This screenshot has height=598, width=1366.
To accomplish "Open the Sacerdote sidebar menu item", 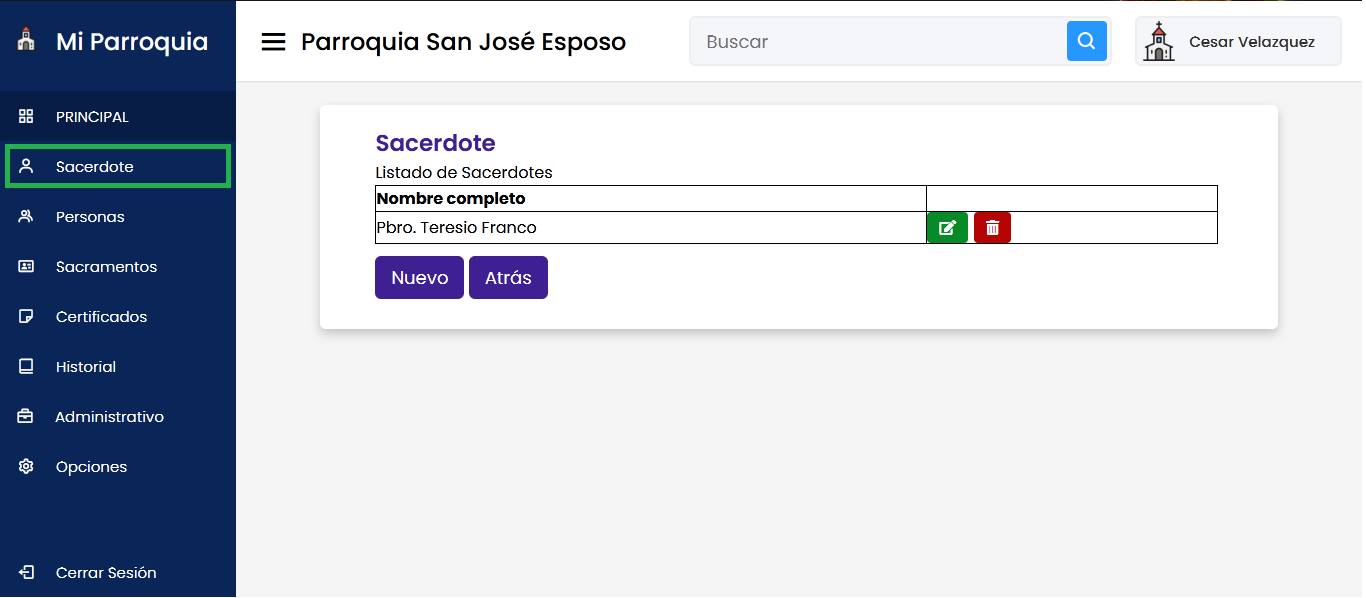I will click(x=95, y=167).
